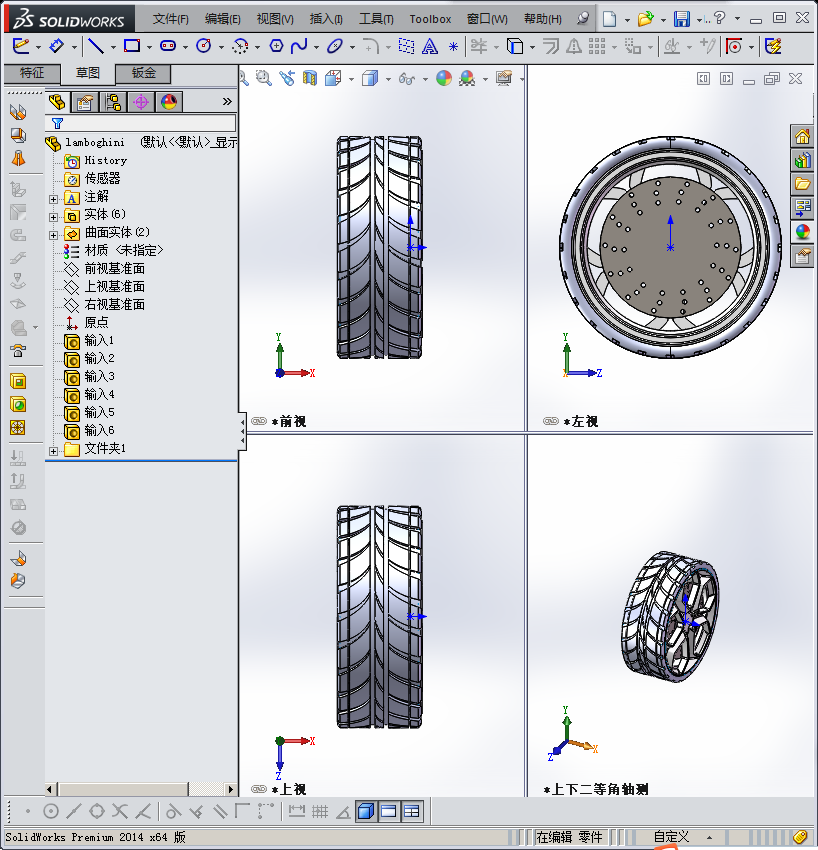
Task: Open the Line tool dropdown arrow
Action: tap(113, 48)
